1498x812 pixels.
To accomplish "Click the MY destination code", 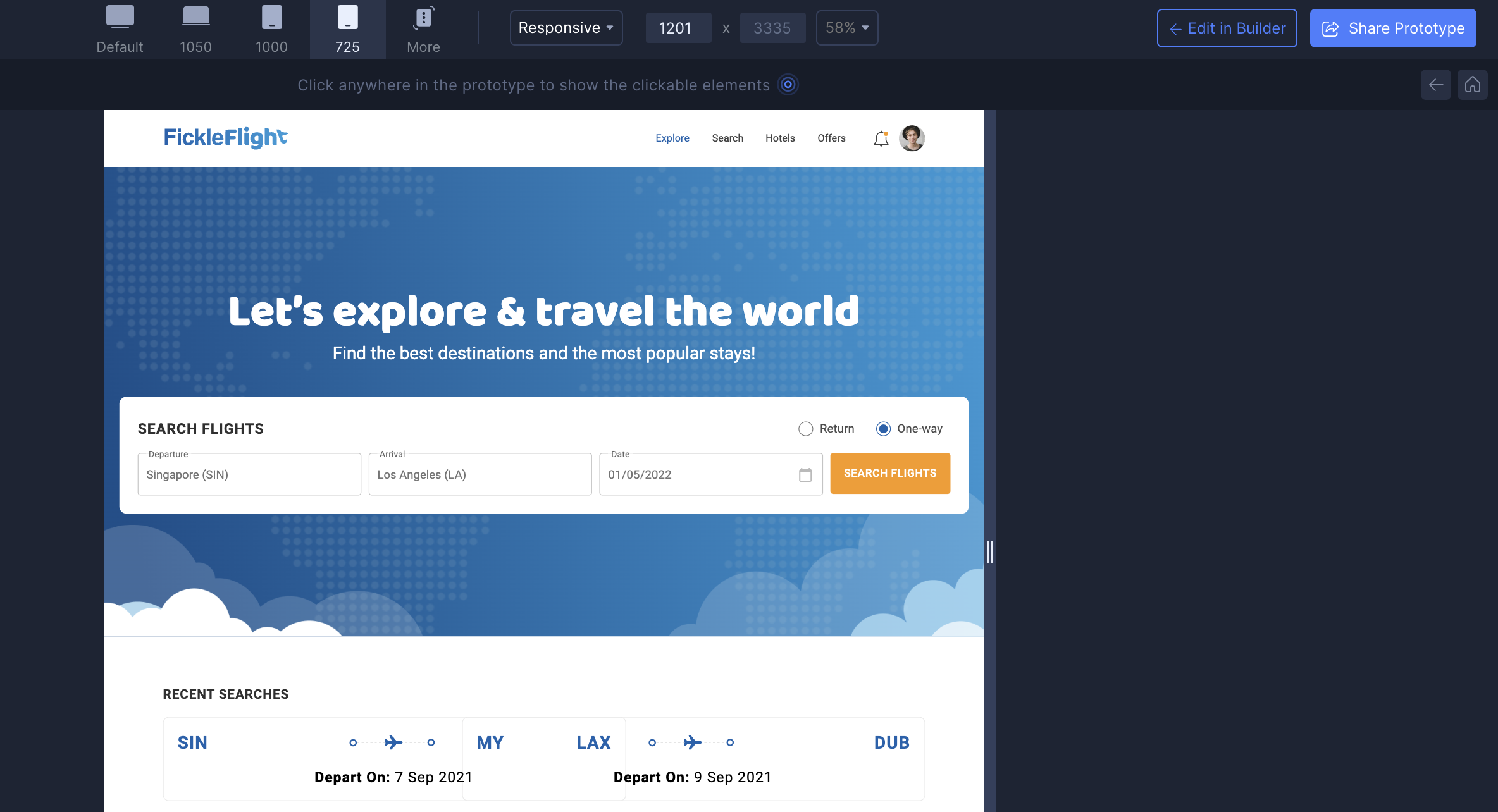I will [x=490, y=742].
